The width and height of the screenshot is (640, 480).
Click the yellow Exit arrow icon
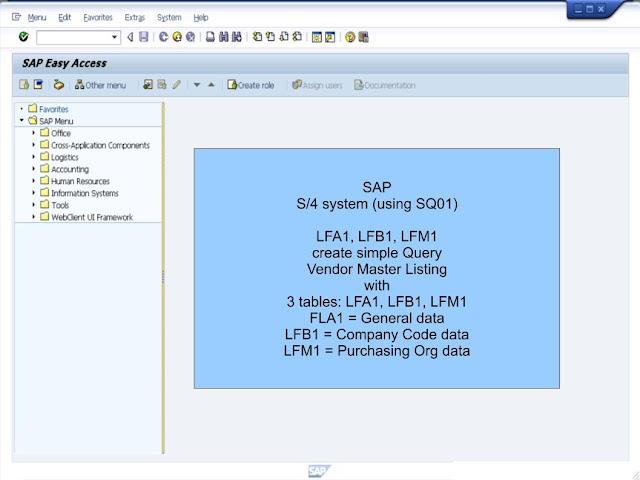177,37
